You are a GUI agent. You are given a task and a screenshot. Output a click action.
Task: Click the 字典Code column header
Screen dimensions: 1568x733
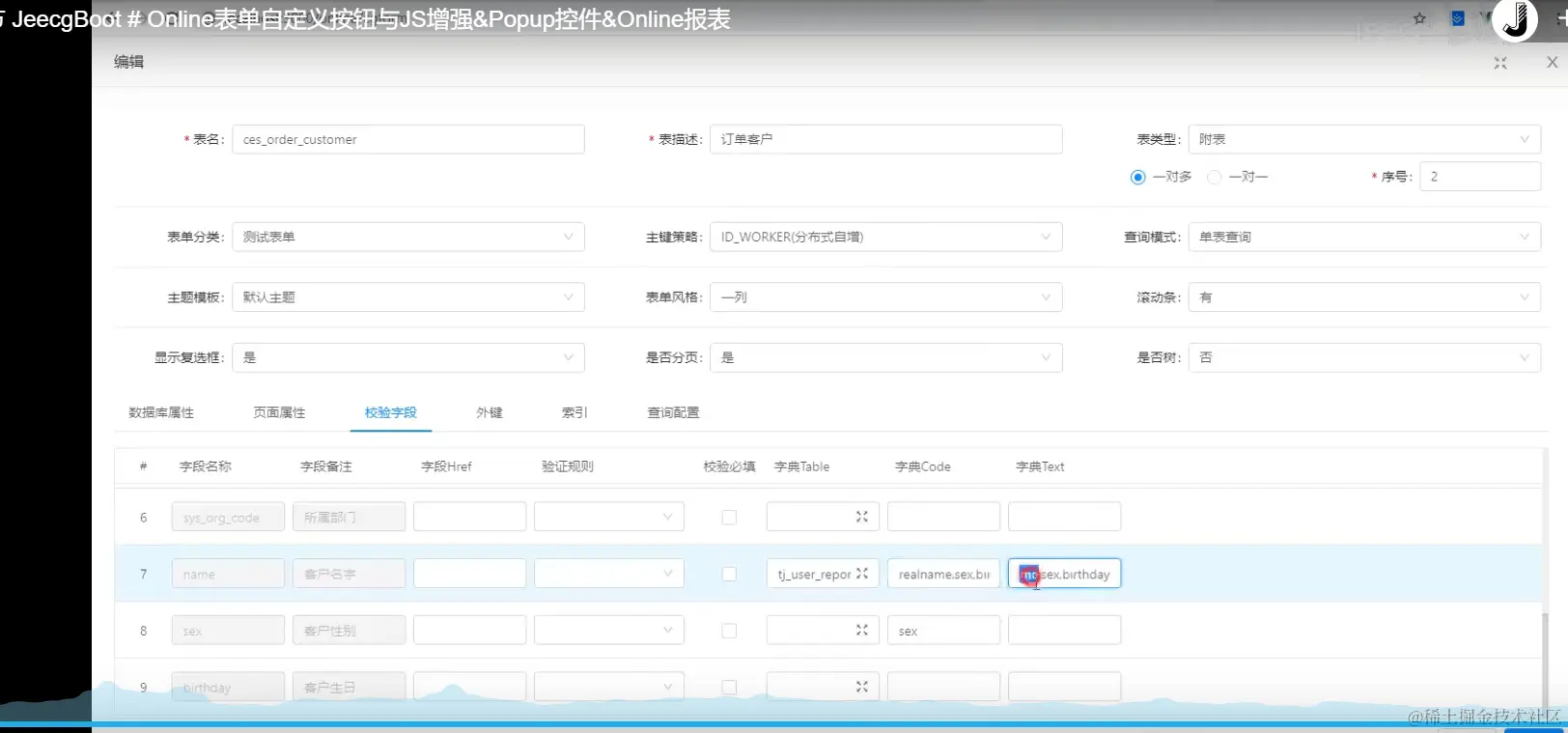[923, 466]
